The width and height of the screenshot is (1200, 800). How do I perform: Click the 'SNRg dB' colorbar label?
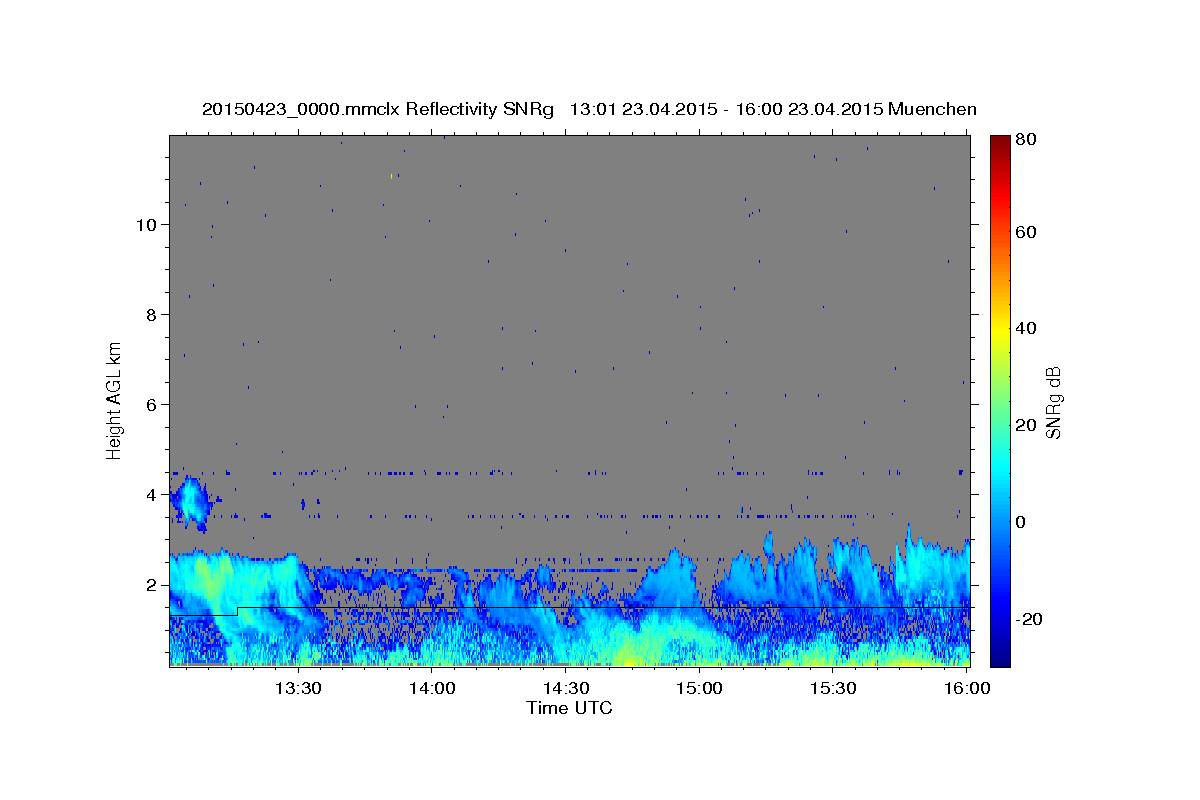coord(1053,402)
